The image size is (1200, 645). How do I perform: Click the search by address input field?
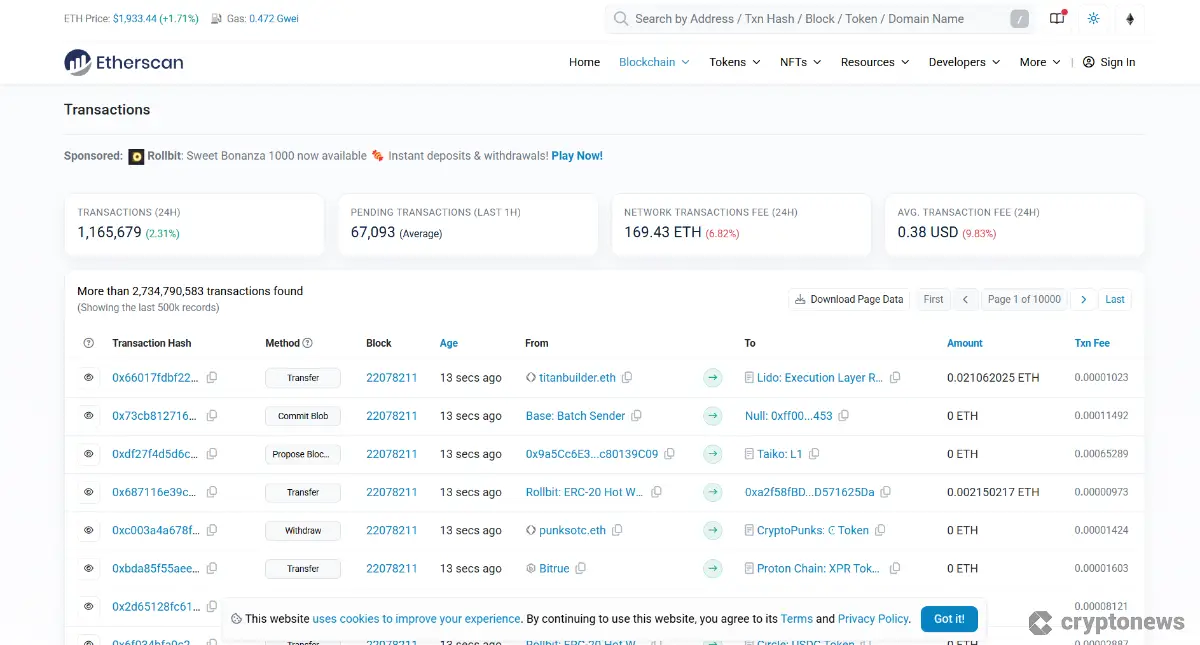coord(800,18)
